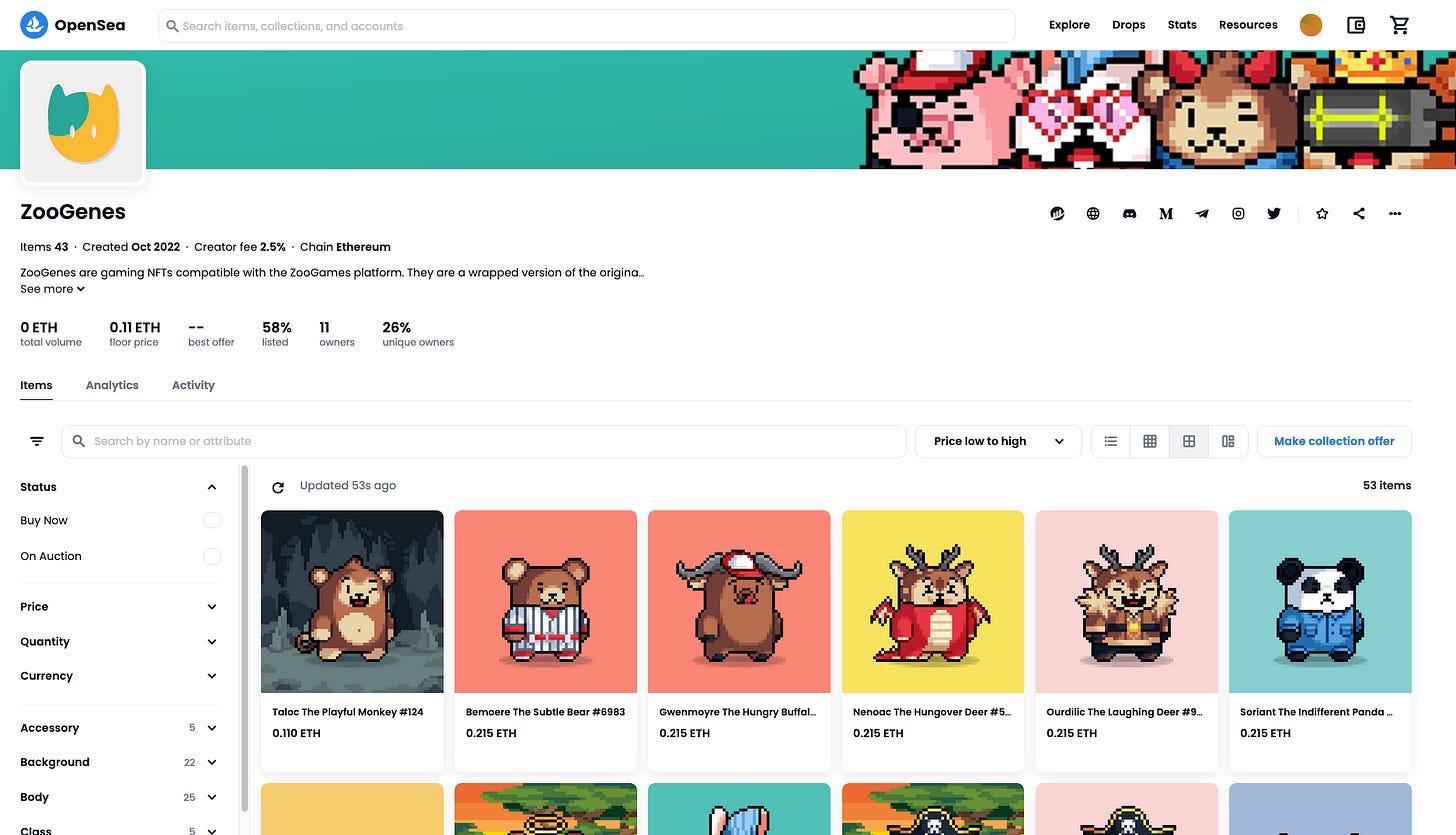Add collection to watchlist with star icon

point(1322,213)
